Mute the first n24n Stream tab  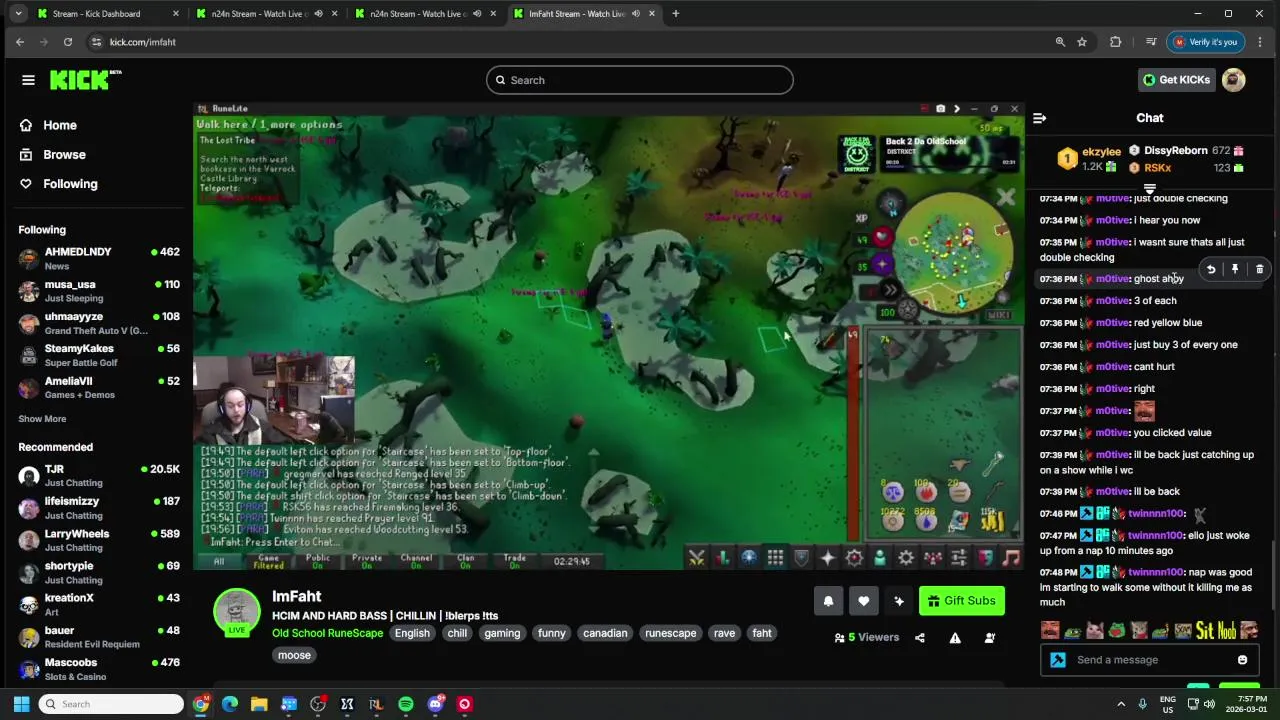pos(318,14)
